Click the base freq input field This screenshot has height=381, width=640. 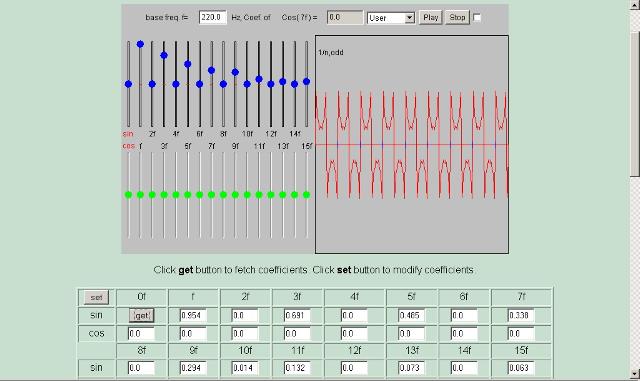click(213, 17)
